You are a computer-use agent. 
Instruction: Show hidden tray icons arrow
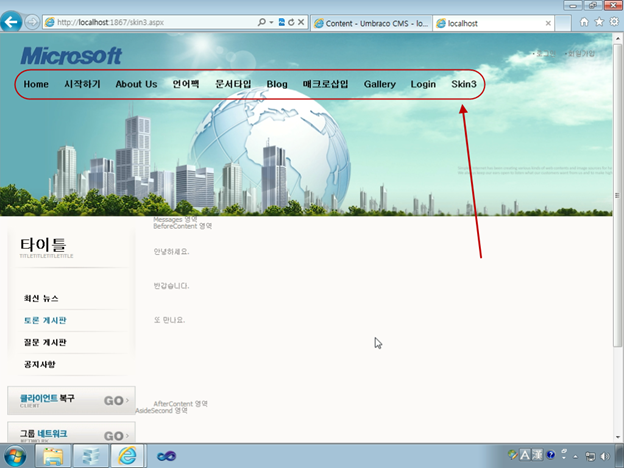[x=575, y=456]
